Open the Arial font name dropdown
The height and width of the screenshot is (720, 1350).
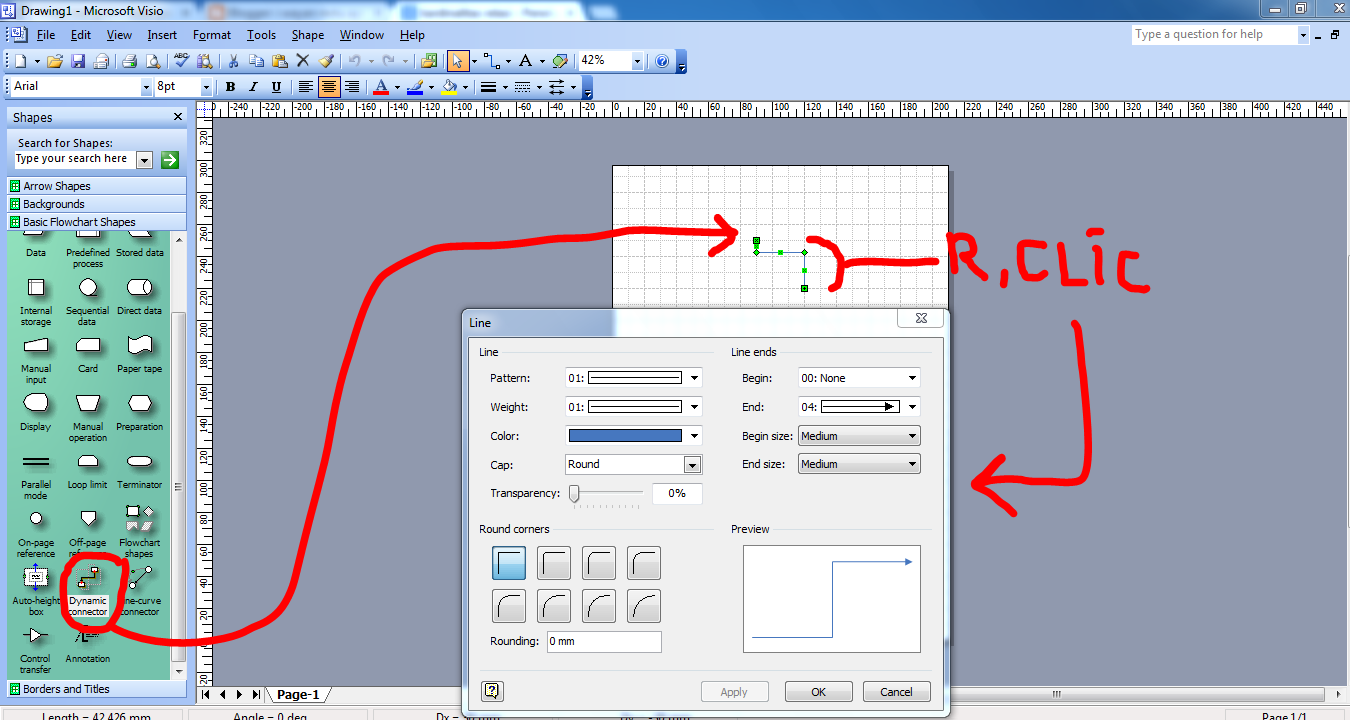(145, 87)
